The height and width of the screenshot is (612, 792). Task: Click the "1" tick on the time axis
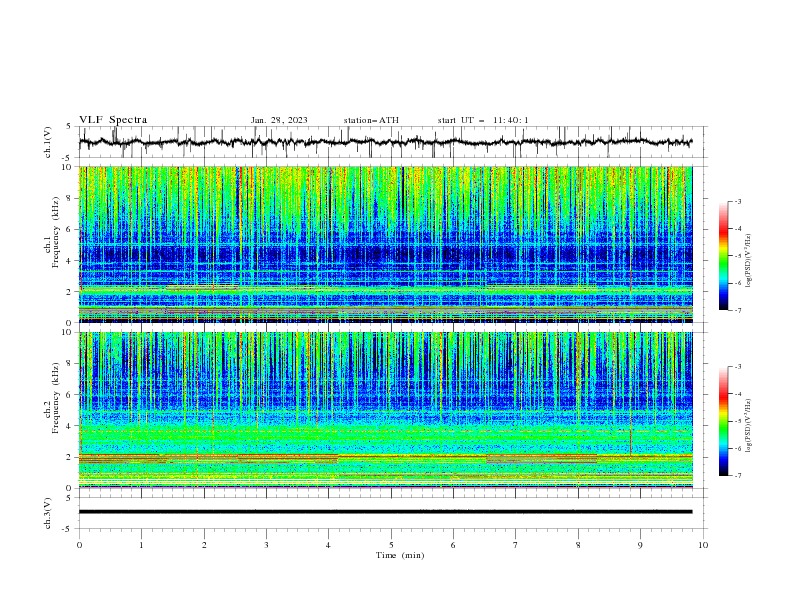pos(141,545)
